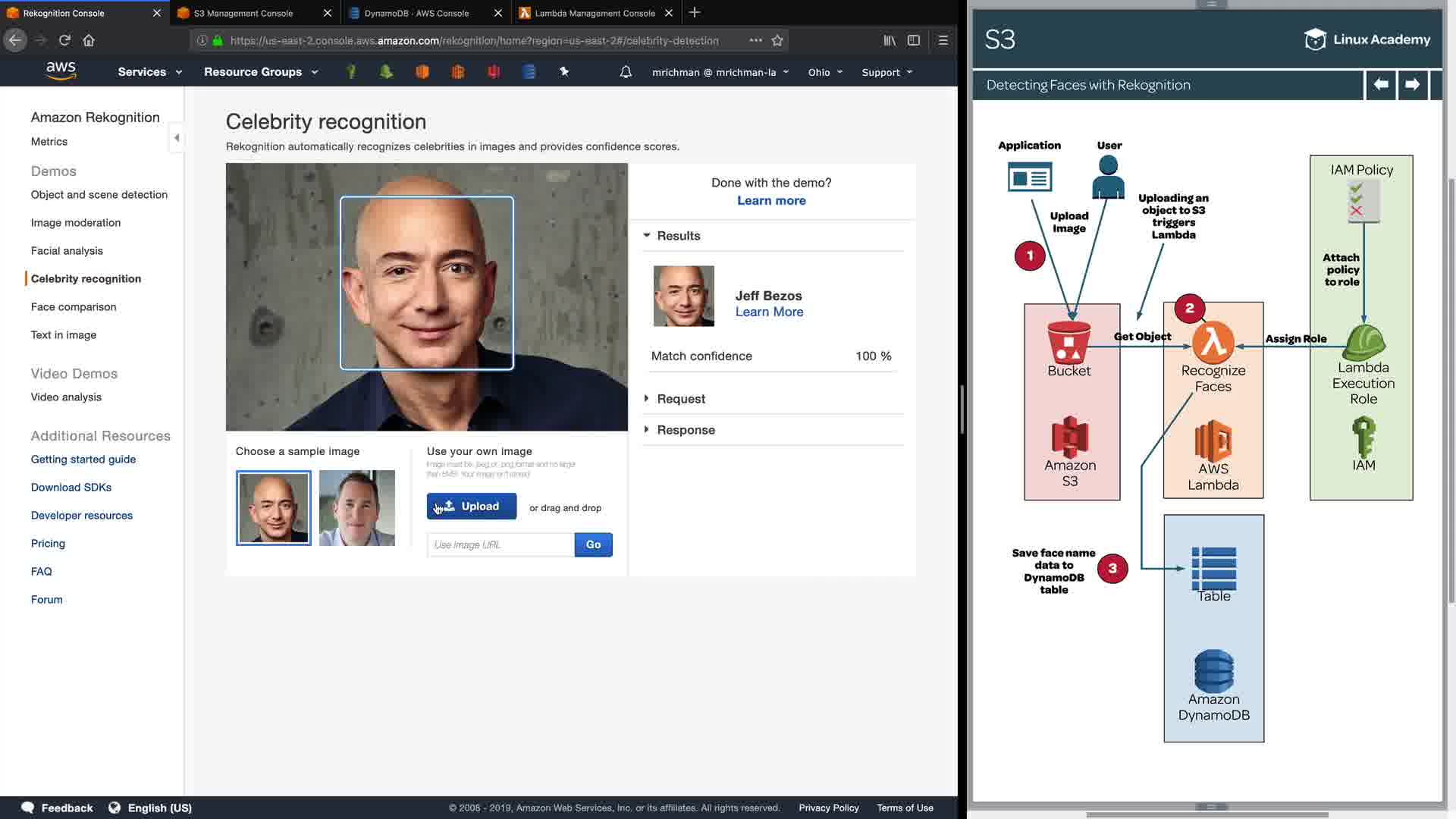The height and width of the screenshot is (819, 1456).
Task: Open the browser hamburger menu
Action: coord(943,40)
